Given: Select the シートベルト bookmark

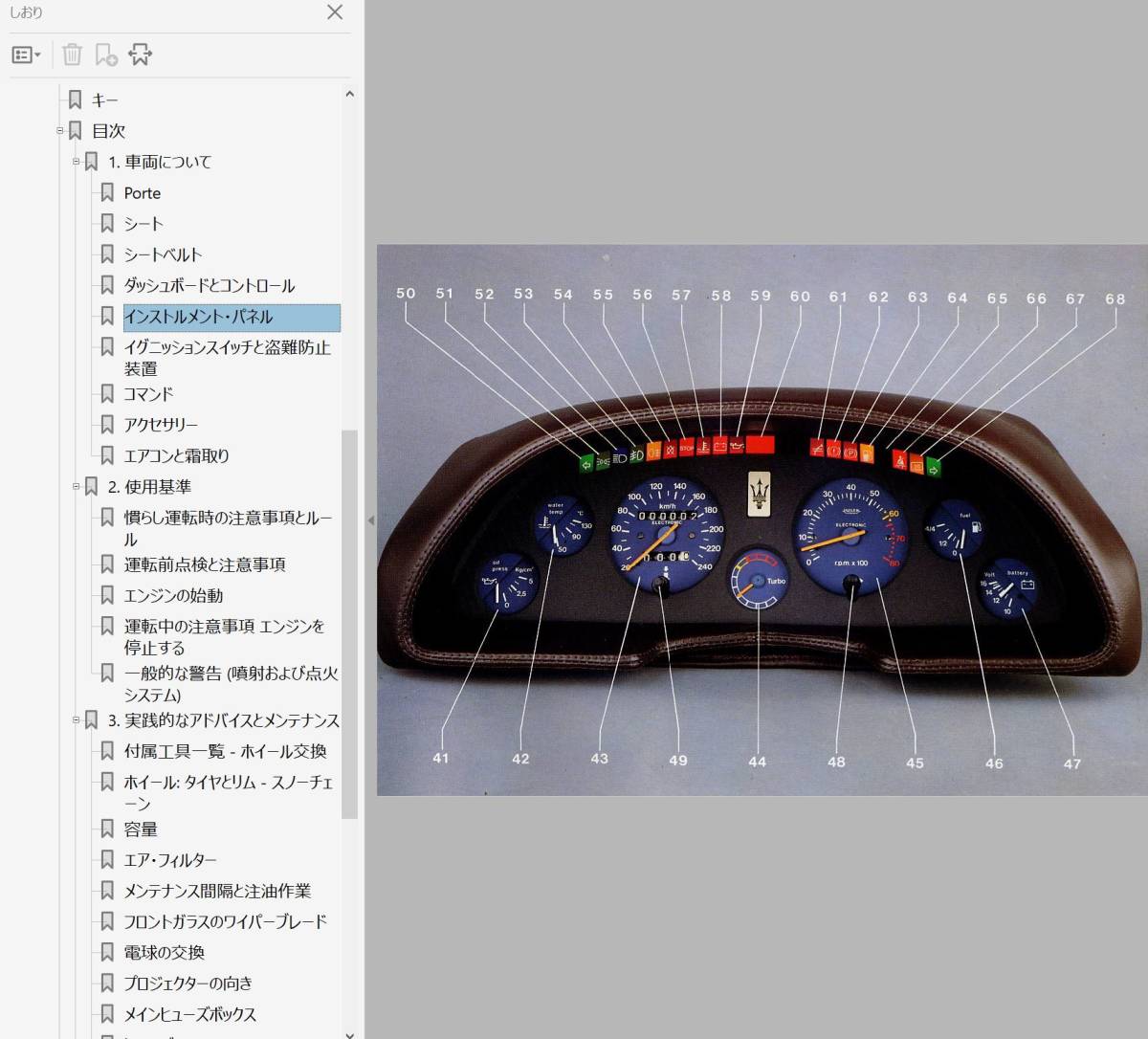Looking at the screenshot, I should click(164, 254).
